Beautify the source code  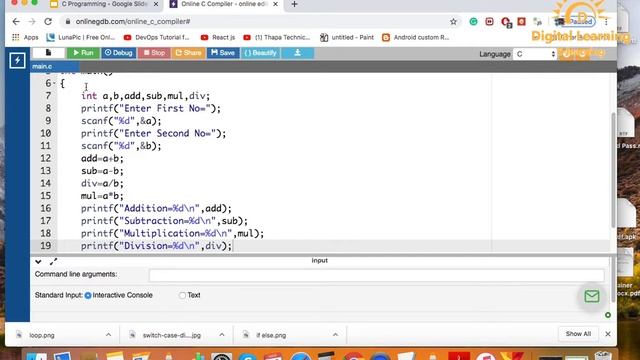coord(261,53)
